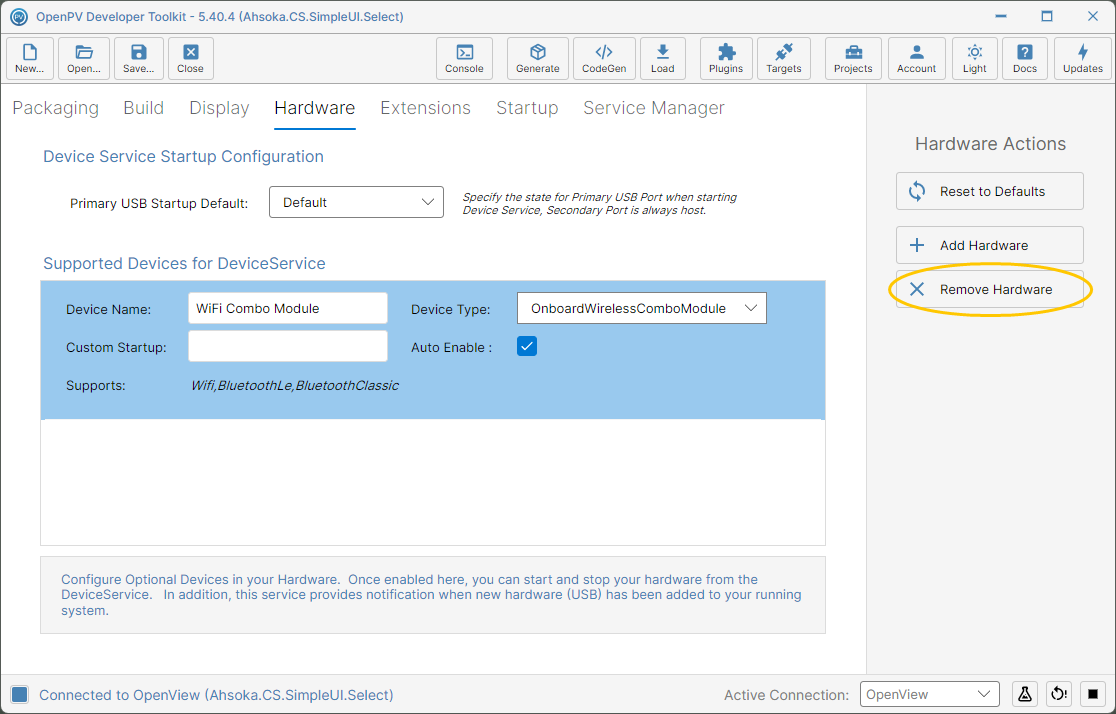Open the Account settings icon
Image resolution: width=1116 pixels, height=714 pixels.
(x=917, y=58)
